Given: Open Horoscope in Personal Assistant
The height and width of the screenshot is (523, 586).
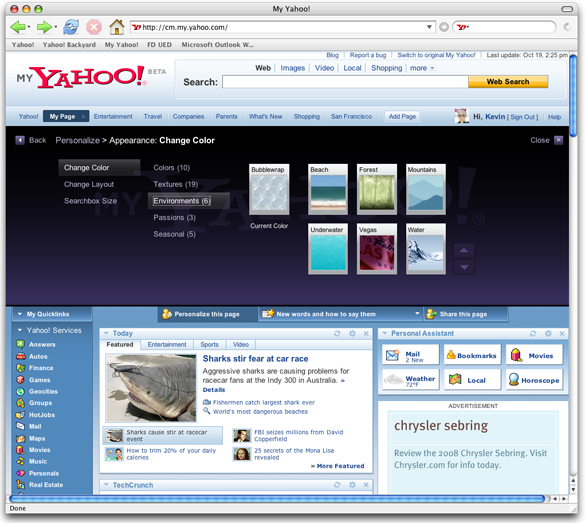Looking at the screenshot, I should click(x=534, y=380).
